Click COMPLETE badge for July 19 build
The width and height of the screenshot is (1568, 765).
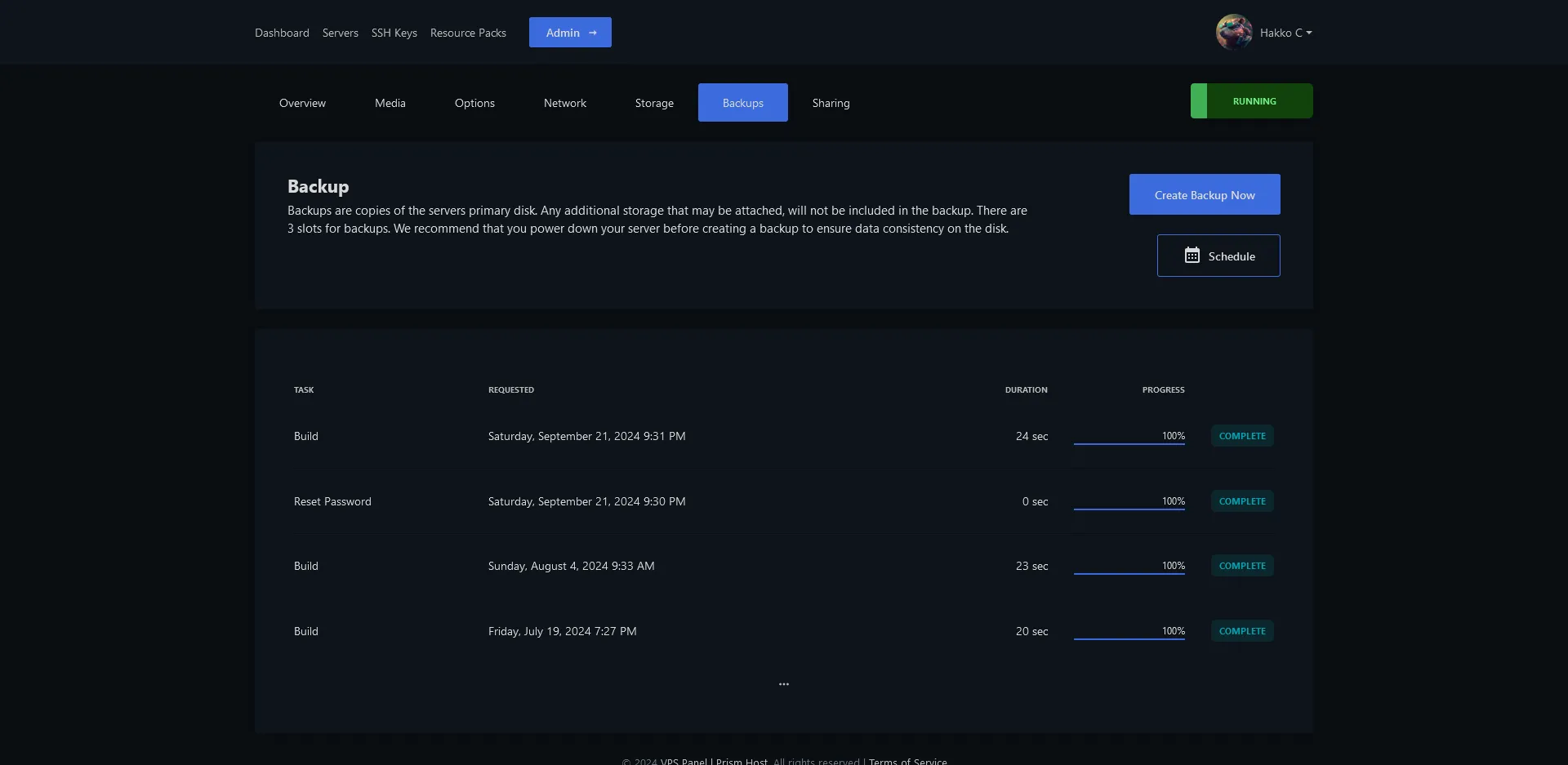tap(1241, 631)
